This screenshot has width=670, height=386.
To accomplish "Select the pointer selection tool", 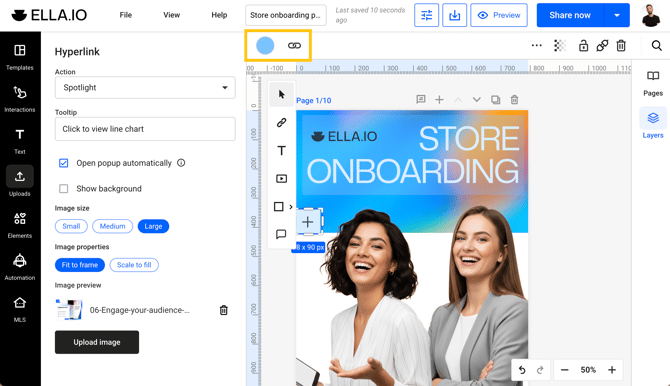I will 282,94.
